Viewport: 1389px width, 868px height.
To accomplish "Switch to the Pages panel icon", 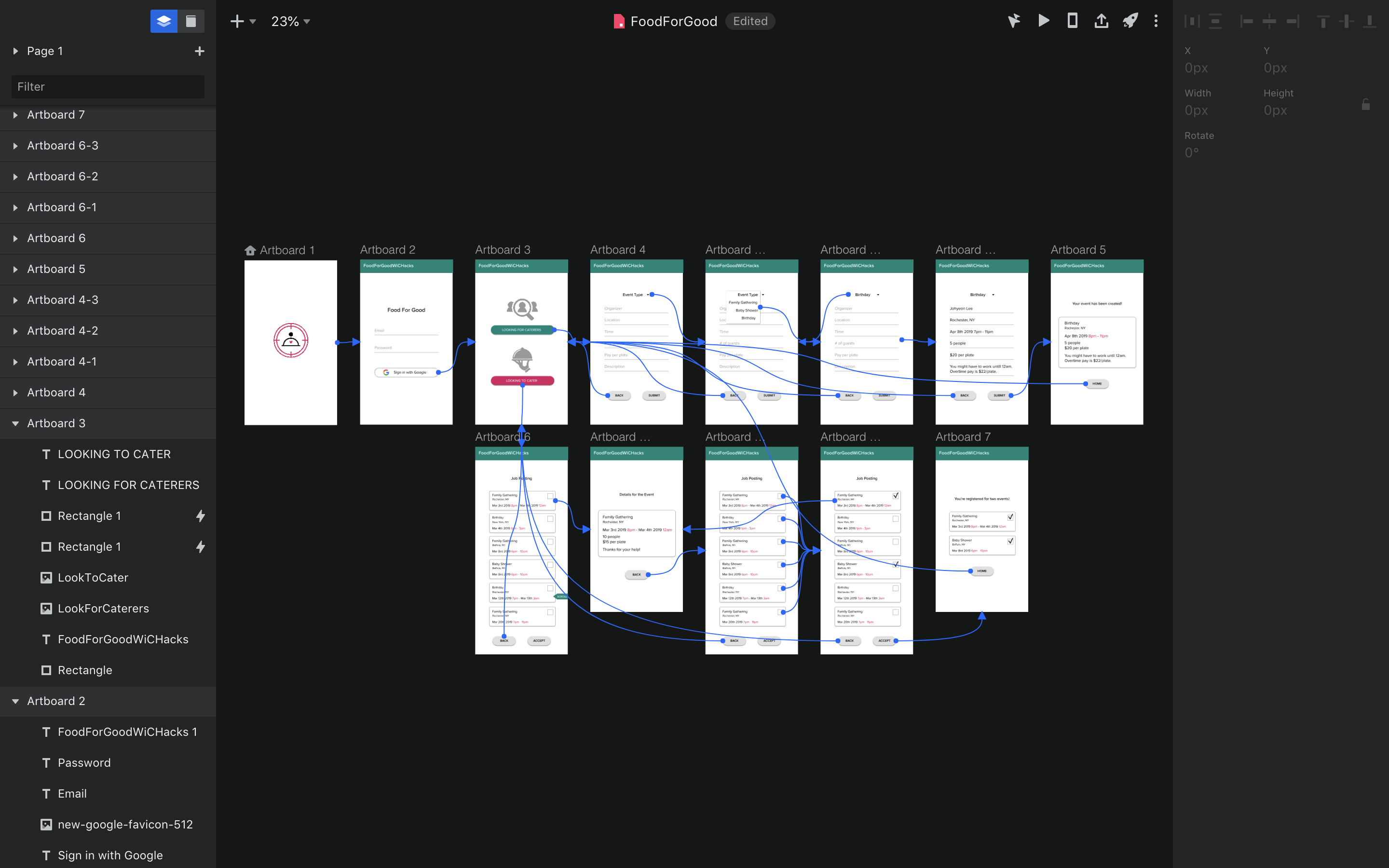I will click(x=191, y=21).
